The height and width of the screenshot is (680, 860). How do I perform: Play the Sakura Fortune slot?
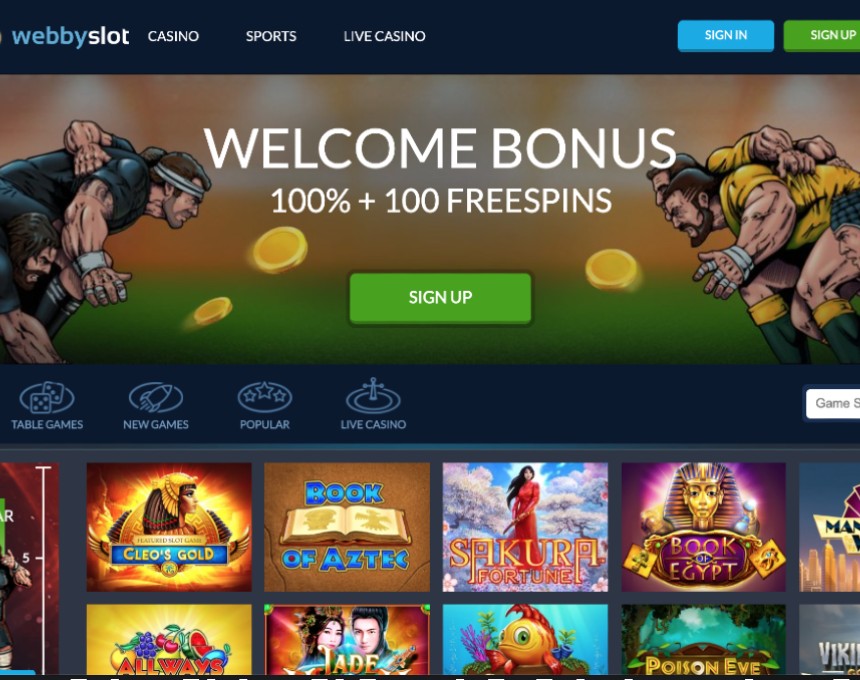coord(525,527)
